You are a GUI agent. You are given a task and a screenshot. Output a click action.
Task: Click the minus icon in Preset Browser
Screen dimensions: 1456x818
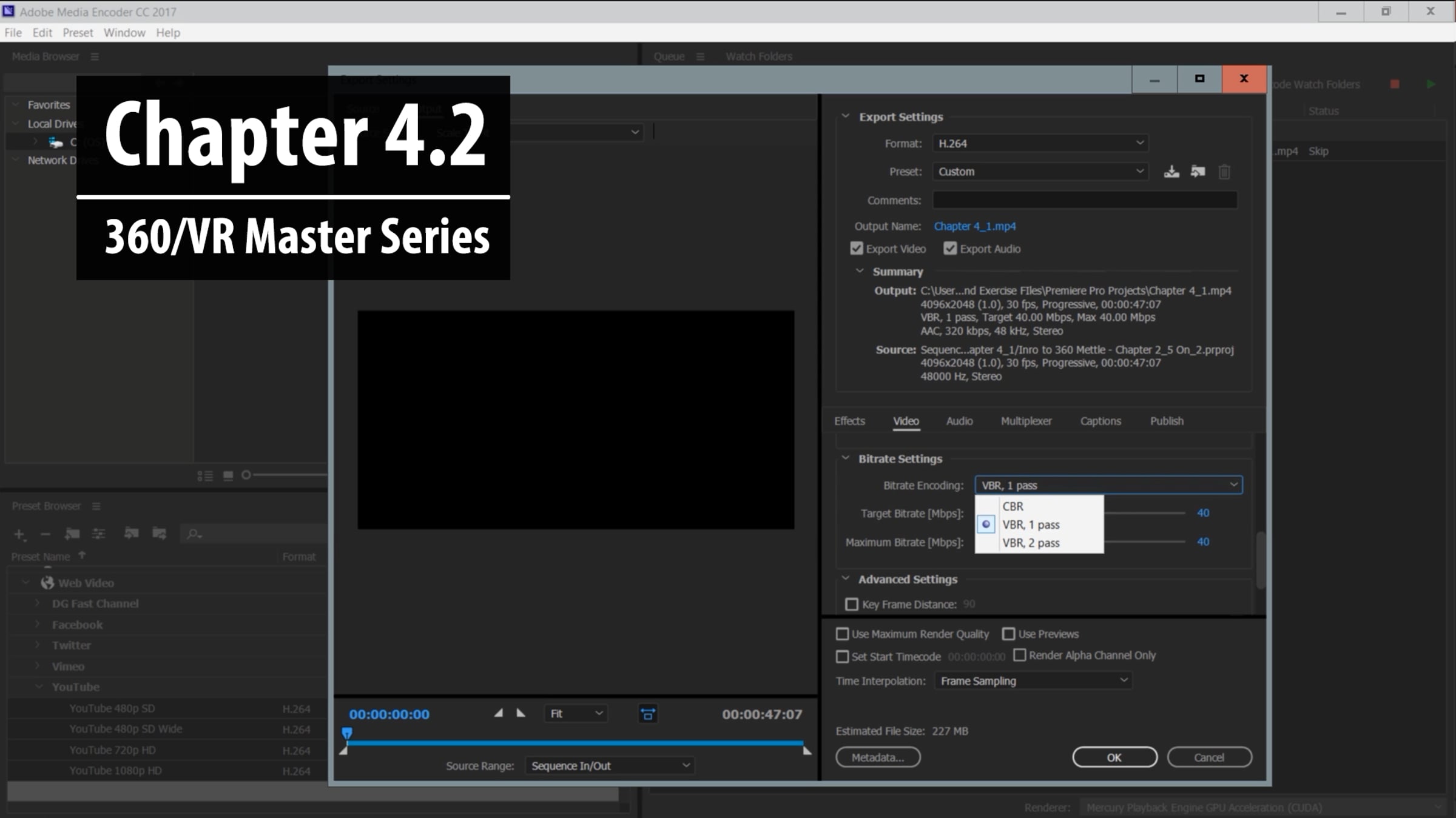45,534
